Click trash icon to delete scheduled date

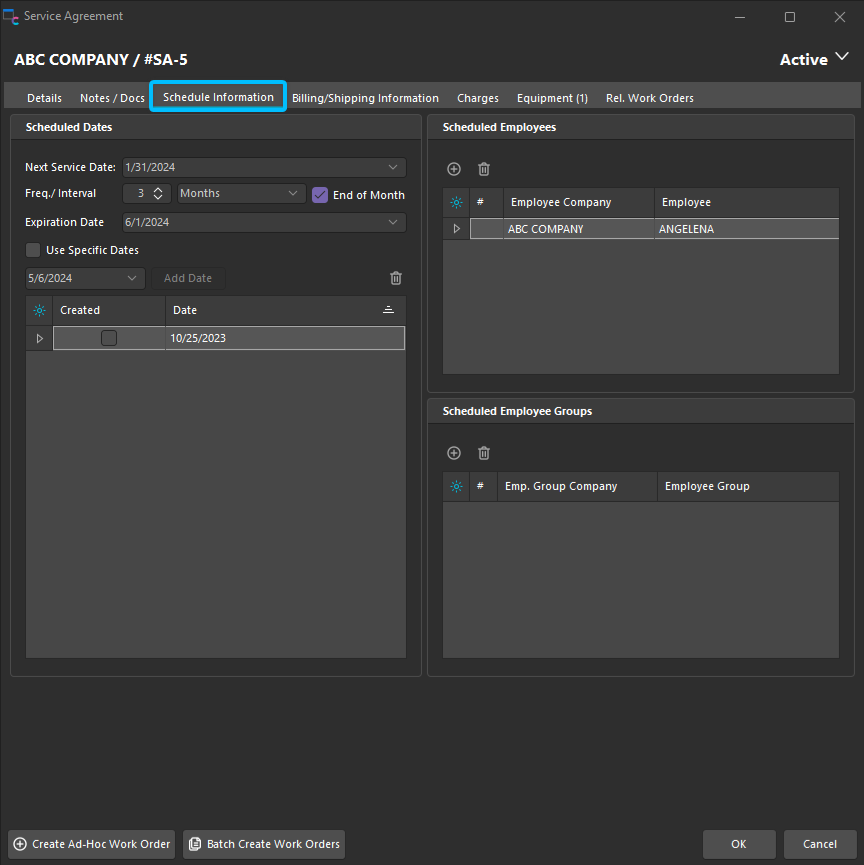[396, 278]
